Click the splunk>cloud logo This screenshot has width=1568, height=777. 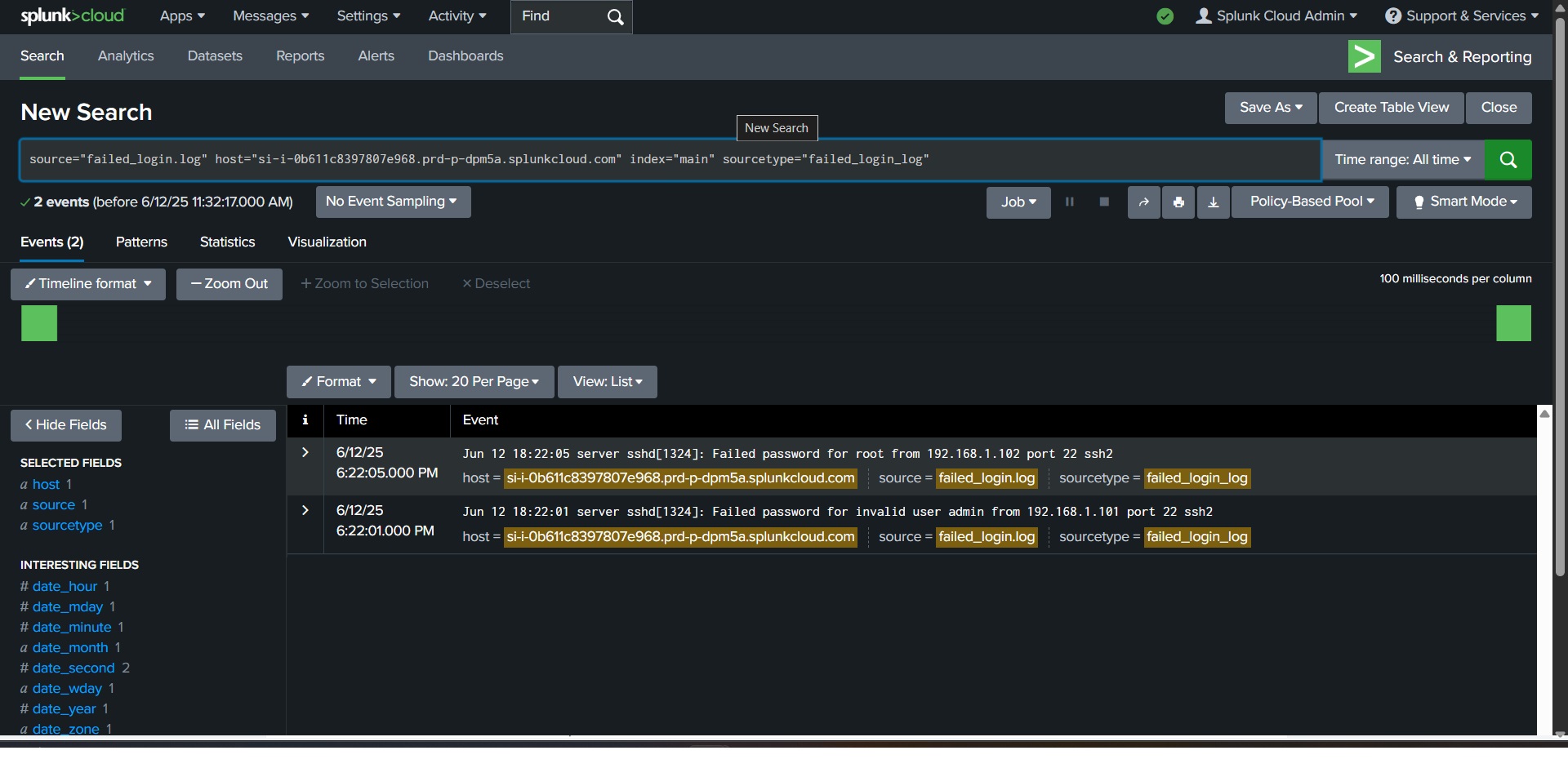73,16
